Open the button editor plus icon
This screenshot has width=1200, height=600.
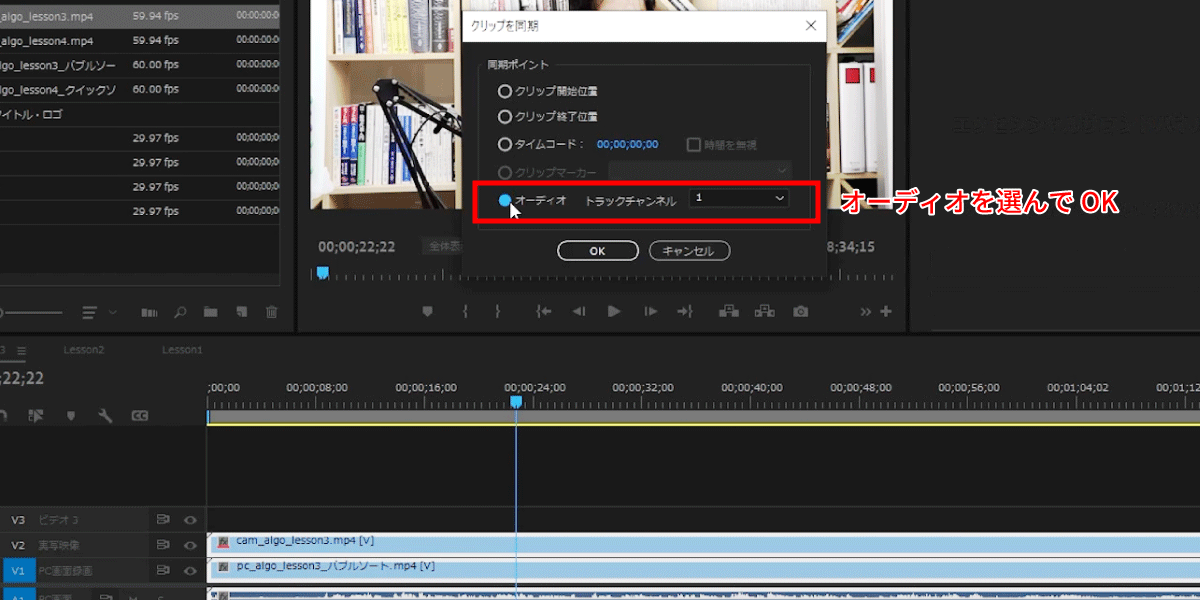click(885, 312)
